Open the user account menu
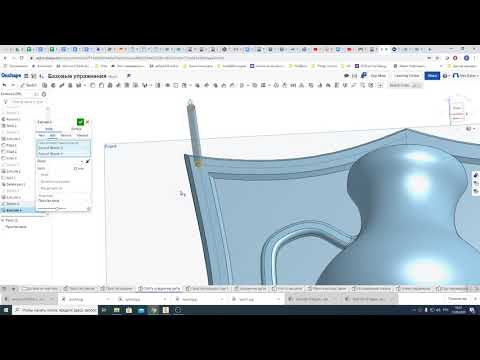 pos(465,76)
